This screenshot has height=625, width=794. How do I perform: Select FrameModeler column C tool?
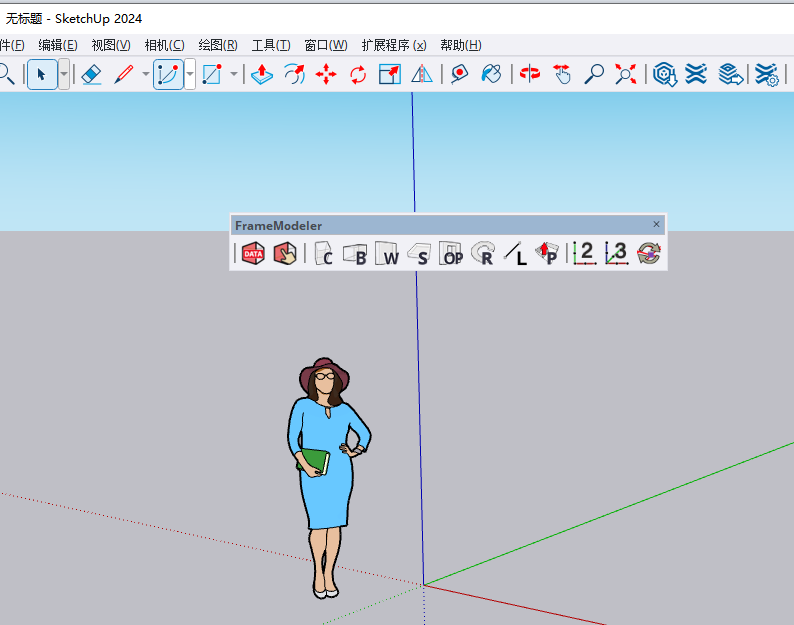pyautogui.click(x=324, y=253)
